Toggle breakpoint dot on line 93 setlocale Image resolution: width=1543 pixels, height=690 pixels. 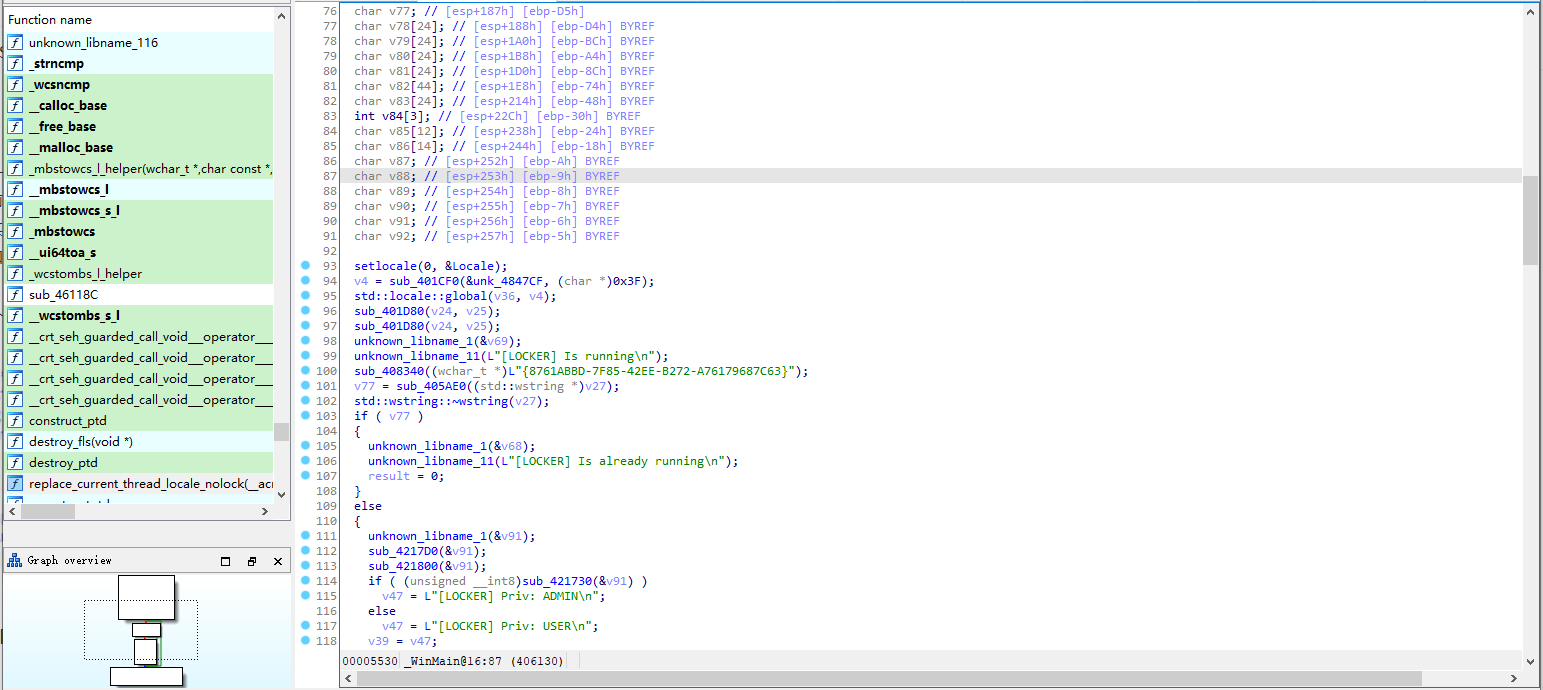pos(306,266)
